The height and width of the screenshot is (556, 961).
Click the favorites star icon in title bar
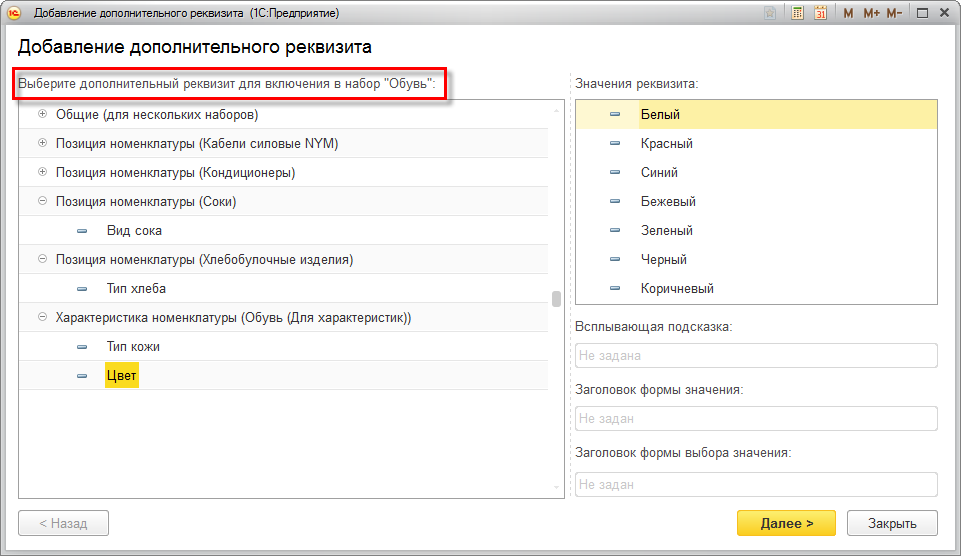[x=768, y=13]
